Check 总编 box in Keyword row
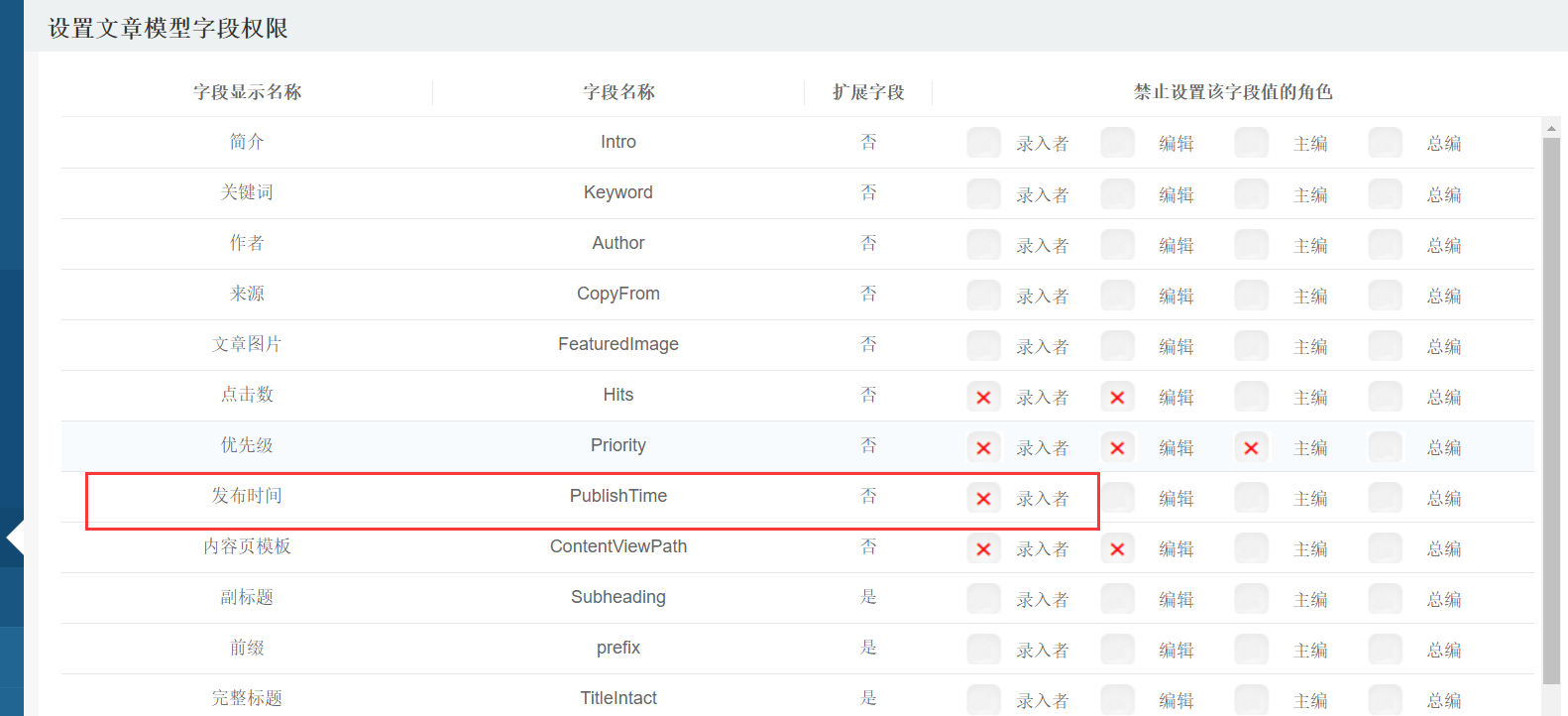 [x=1385, y=194]
